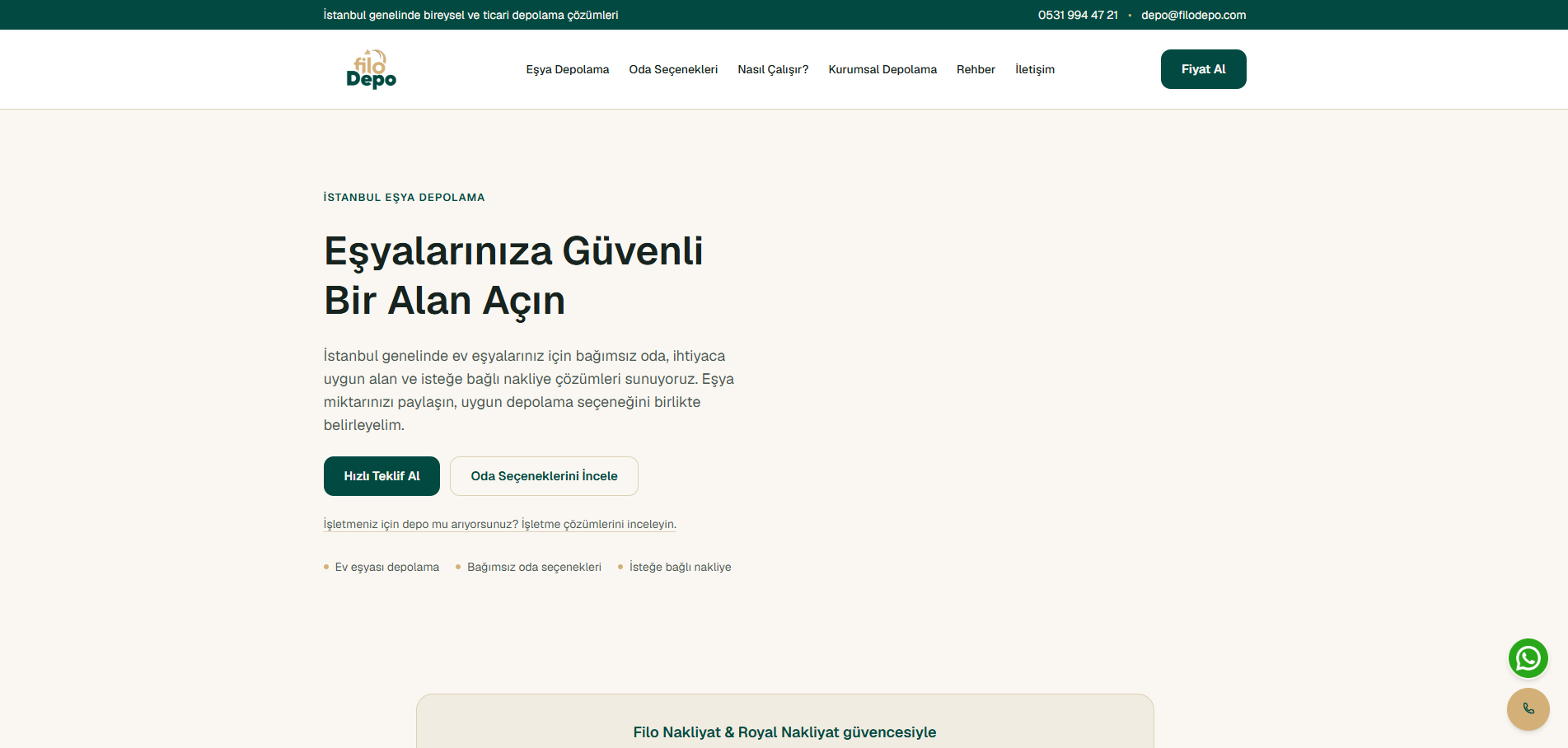Click the Fiyat Al button
Image resolution: width=1568 pixels, height=748 pixels.
click(x=1203, y=69)
